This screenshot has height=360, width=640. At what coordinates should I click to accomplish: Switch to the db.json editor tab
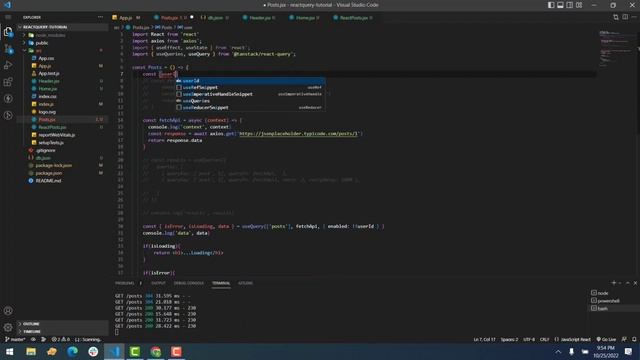(x=215, y=18)
